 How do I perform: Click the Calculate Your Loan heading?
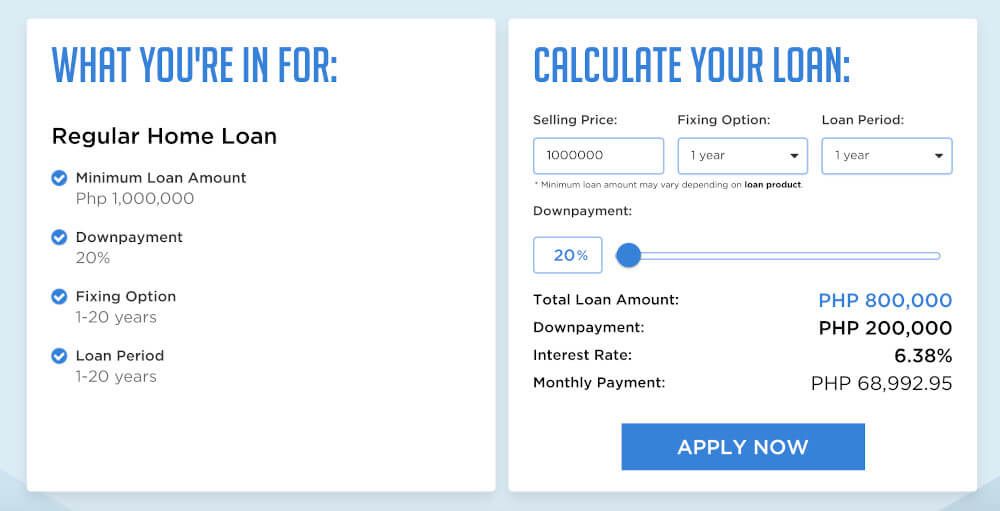pyautogui.click(x=692, y=65)
